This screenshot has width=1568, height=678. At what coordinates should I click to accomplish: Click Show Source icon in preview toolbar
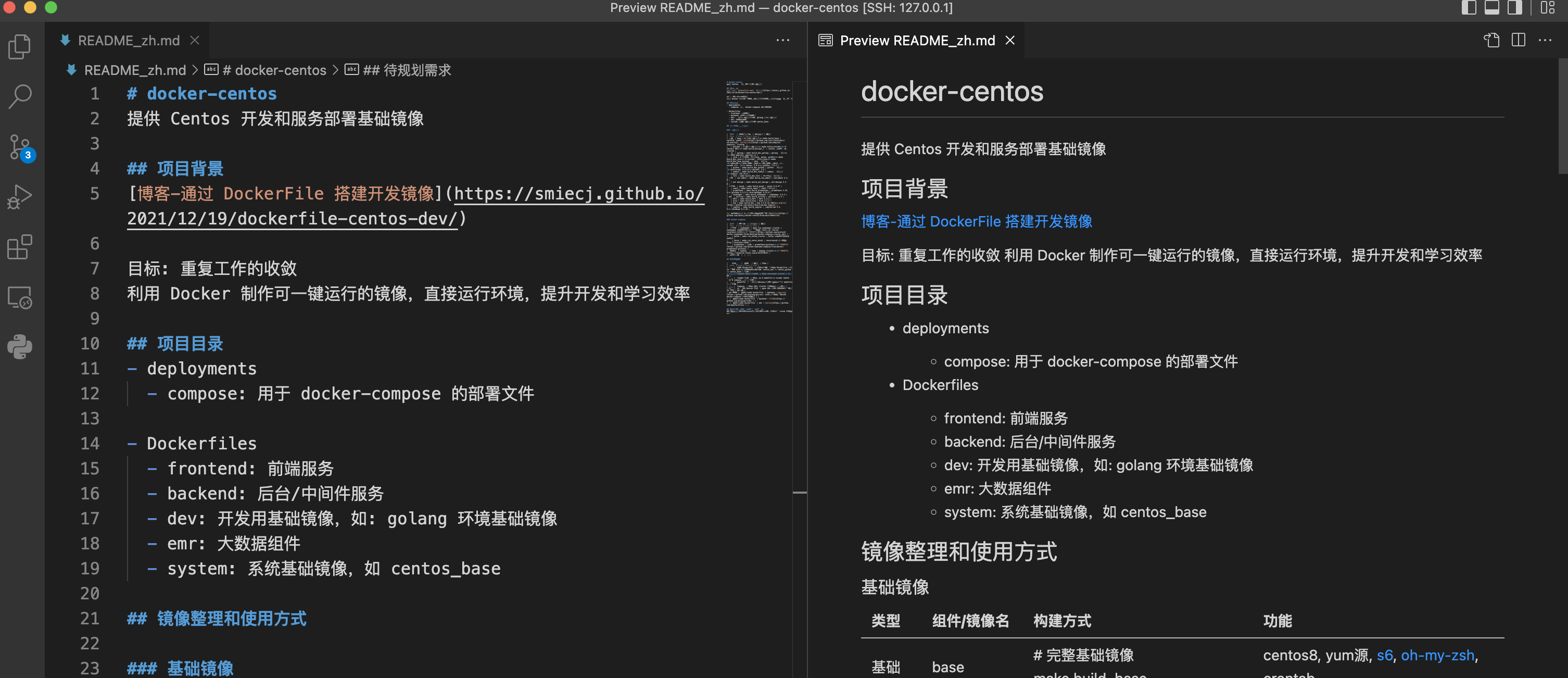1492,40
